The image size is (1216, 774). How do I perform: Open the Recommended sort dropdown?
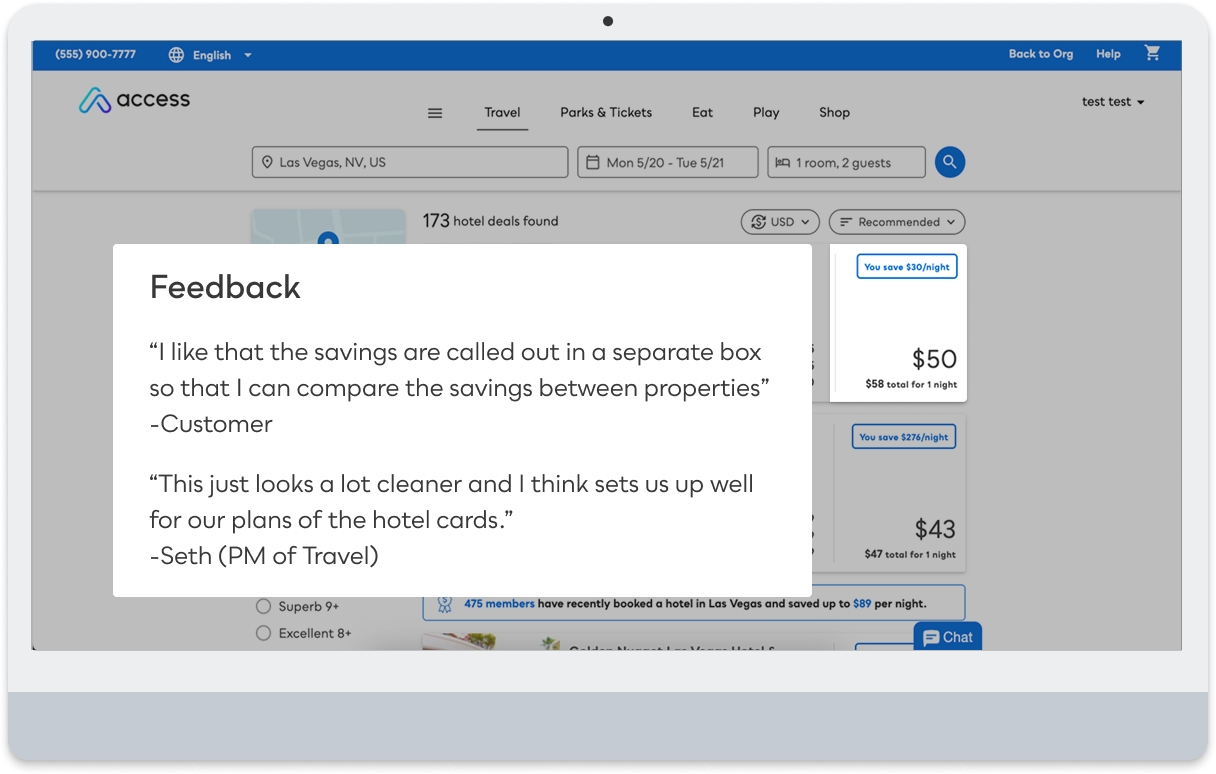click(897, 222)
